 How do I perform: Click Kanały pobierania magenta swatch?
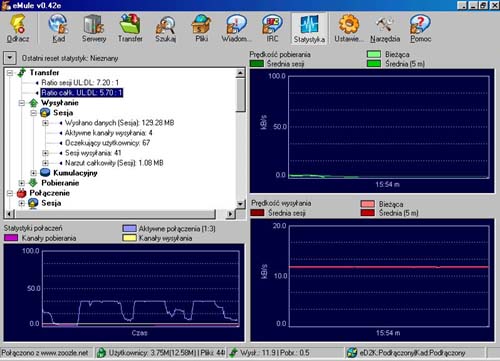(x=11, y=238)
